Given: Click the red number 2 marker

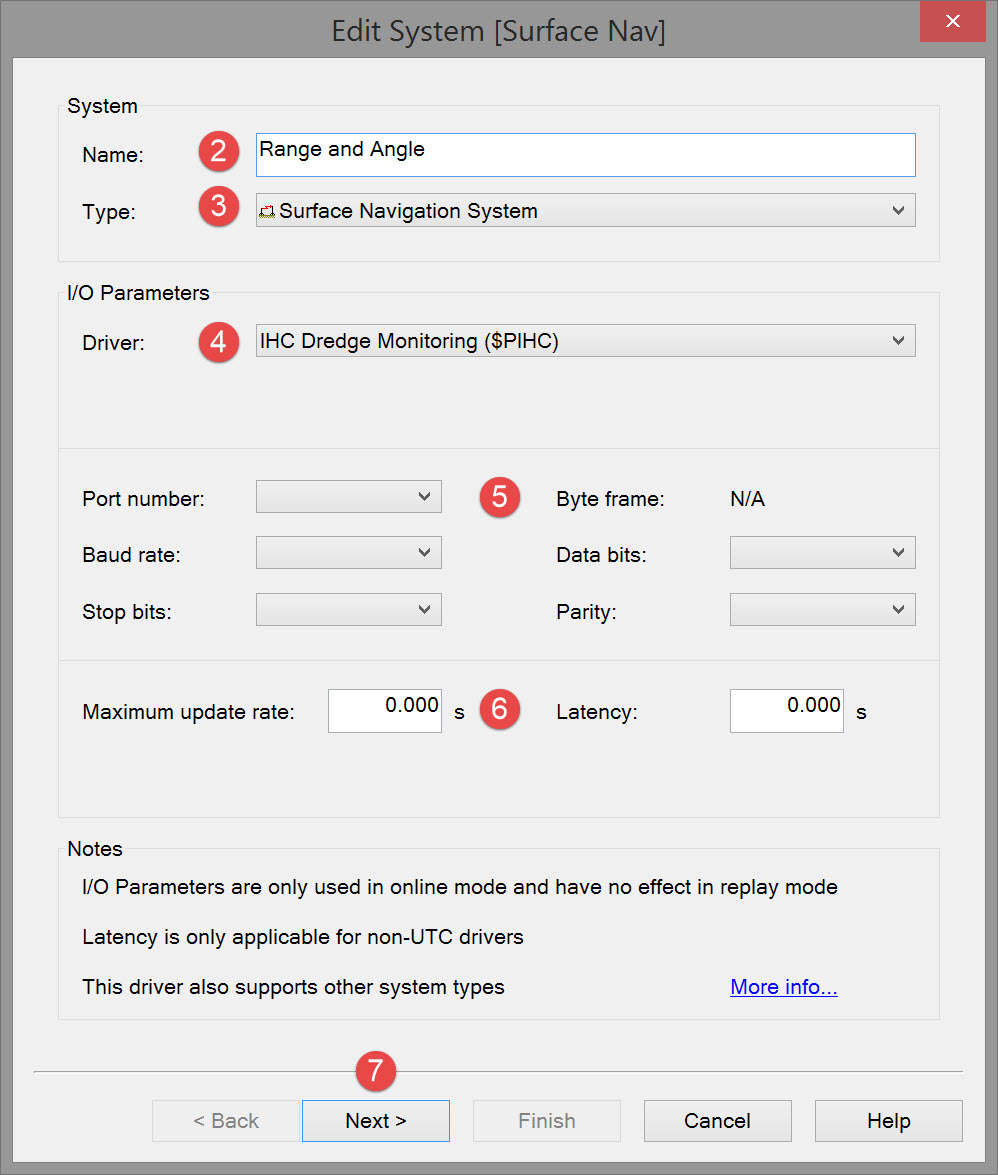Looking at the screenshot, I should click(x=219, y=151).
